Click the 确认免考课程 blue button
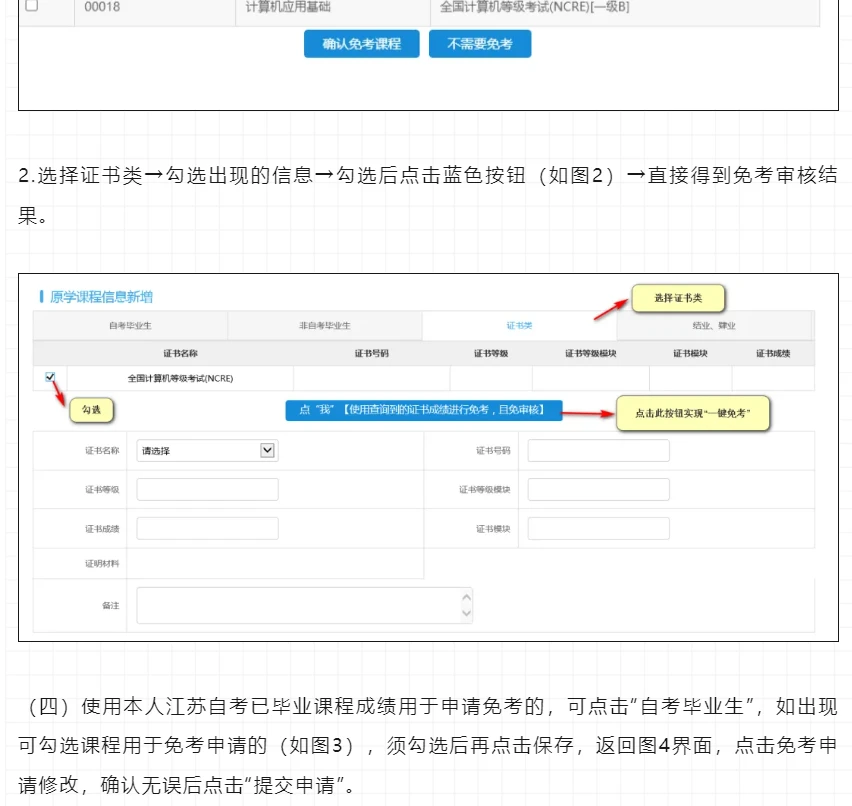The height and width of the screenshot is (806, 852). pyautogui.click(x=361, y=43)
